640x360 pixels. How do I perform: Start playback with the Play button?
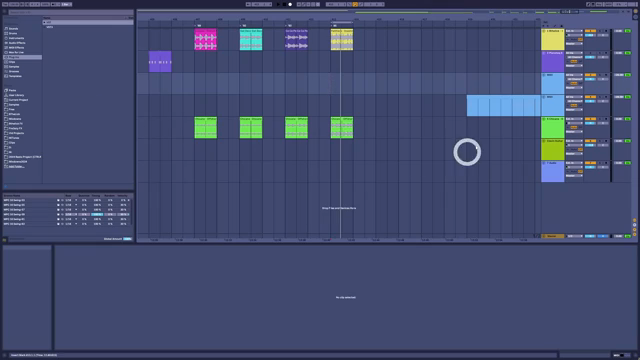pos(279,4)
